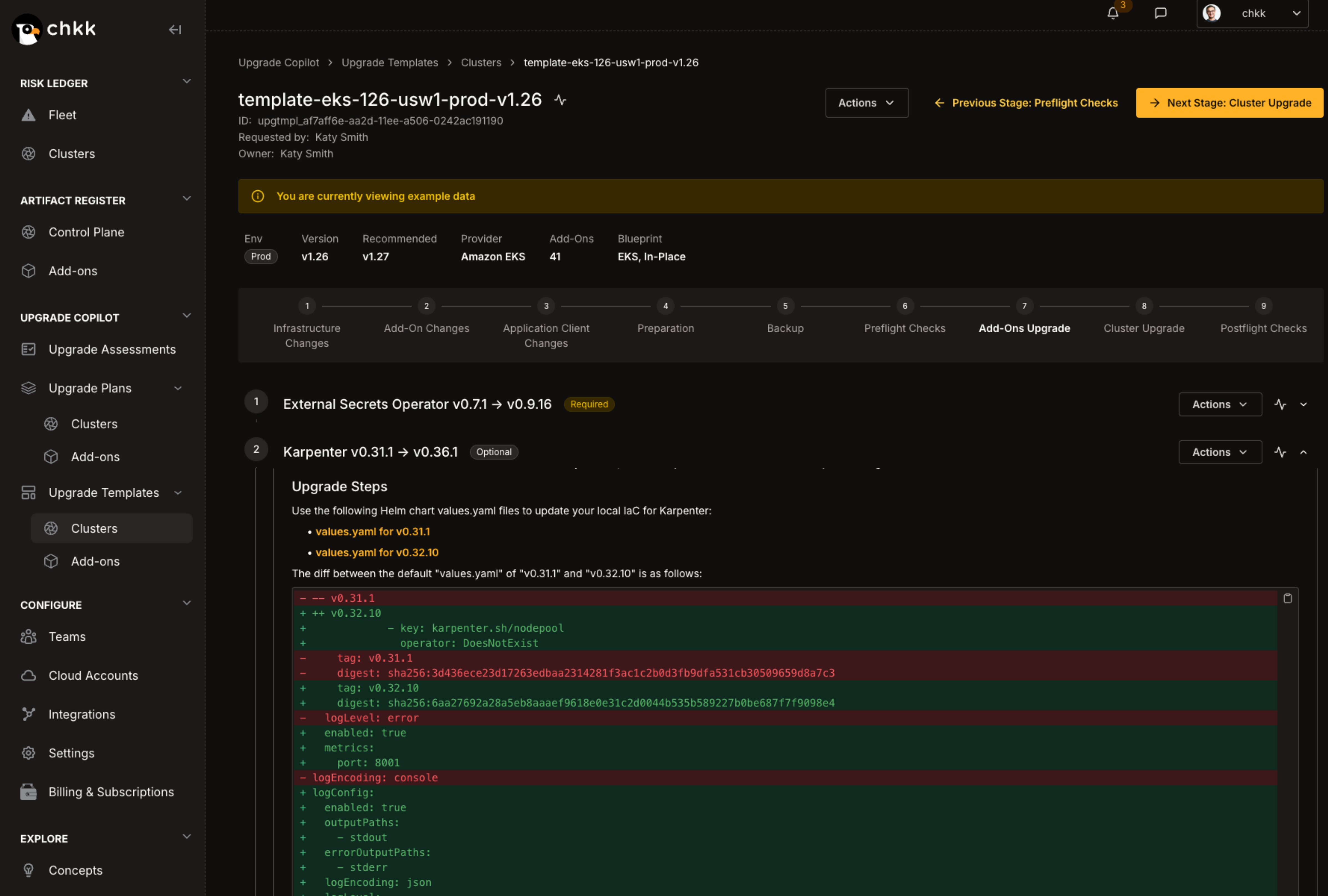Open the template Actions dropdown

point(866,103)
